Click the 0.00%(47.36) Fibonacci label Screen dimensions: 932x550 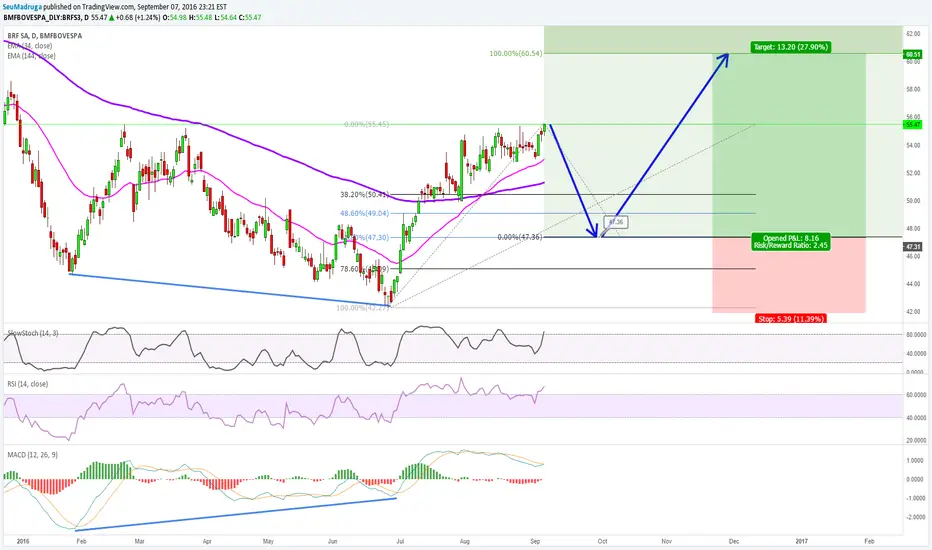519,237
